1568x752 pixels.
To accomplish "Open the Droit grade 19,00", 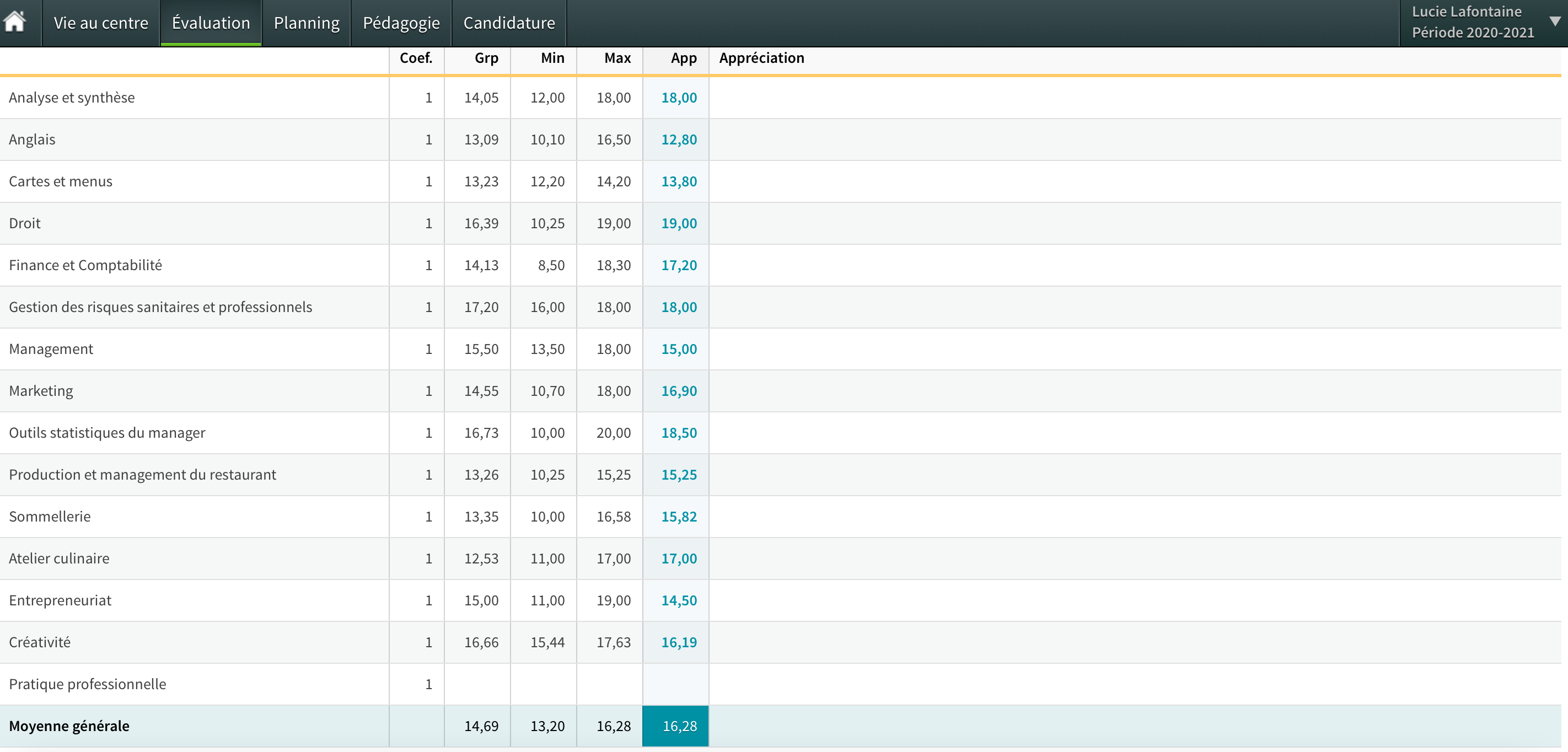I will [678, 223].
